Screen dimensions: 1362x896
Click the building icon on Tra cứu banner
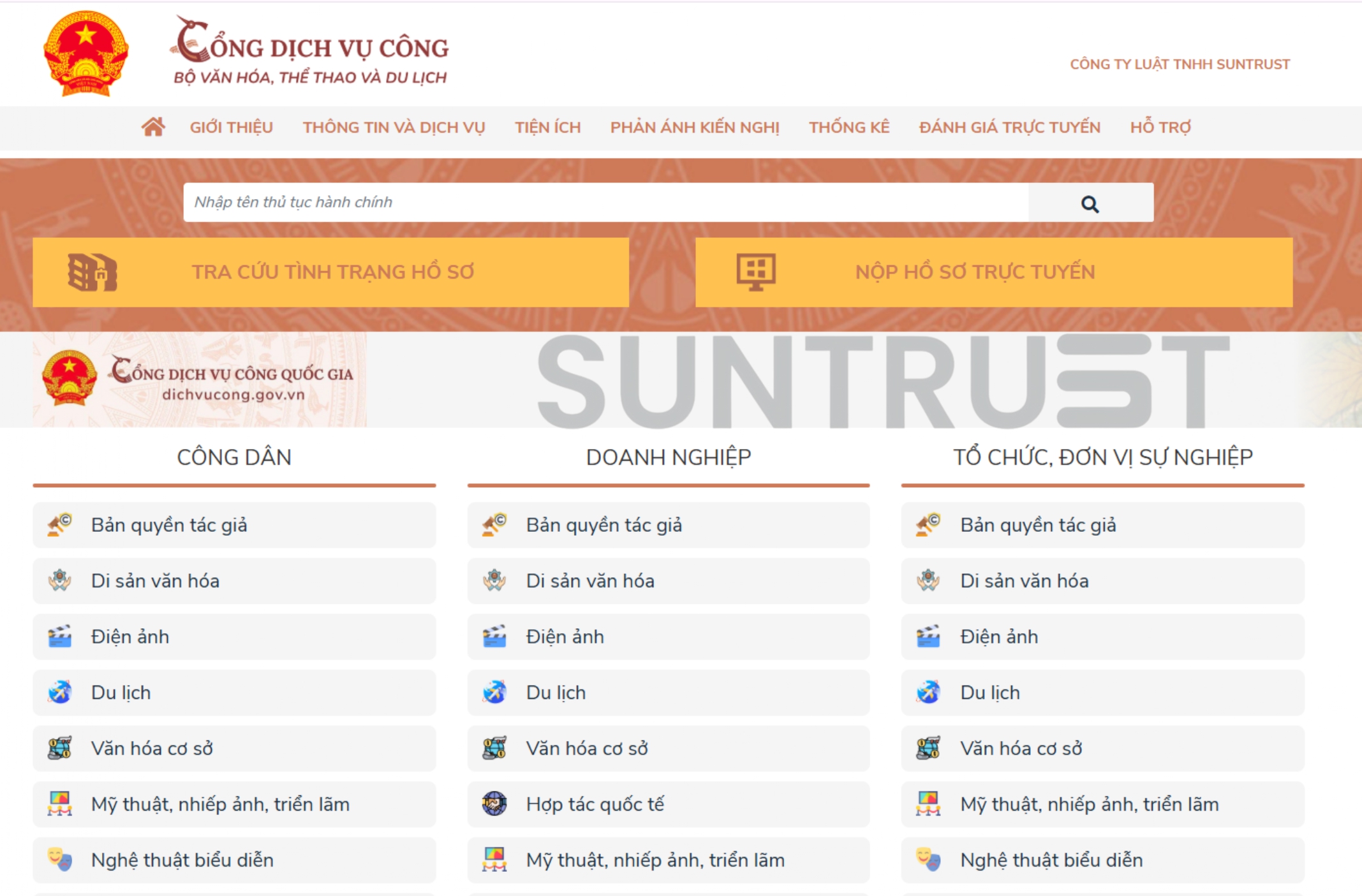[93, 272]
